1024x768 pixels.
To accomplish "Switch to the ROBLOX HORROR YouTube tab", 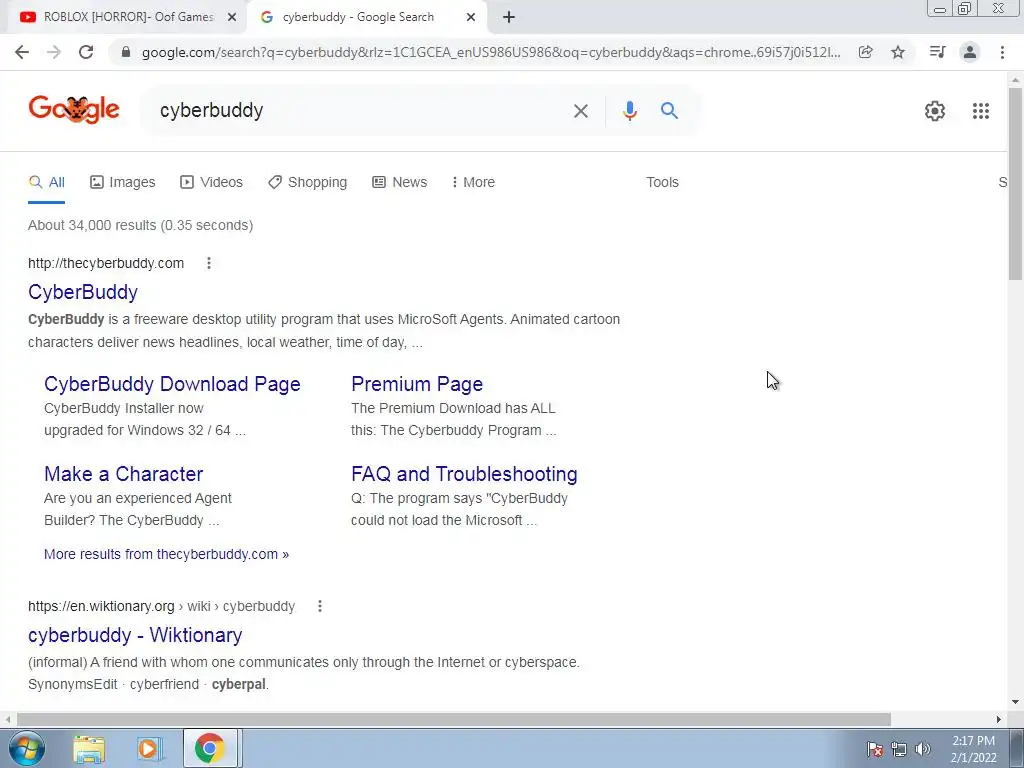I will [127, 18].
